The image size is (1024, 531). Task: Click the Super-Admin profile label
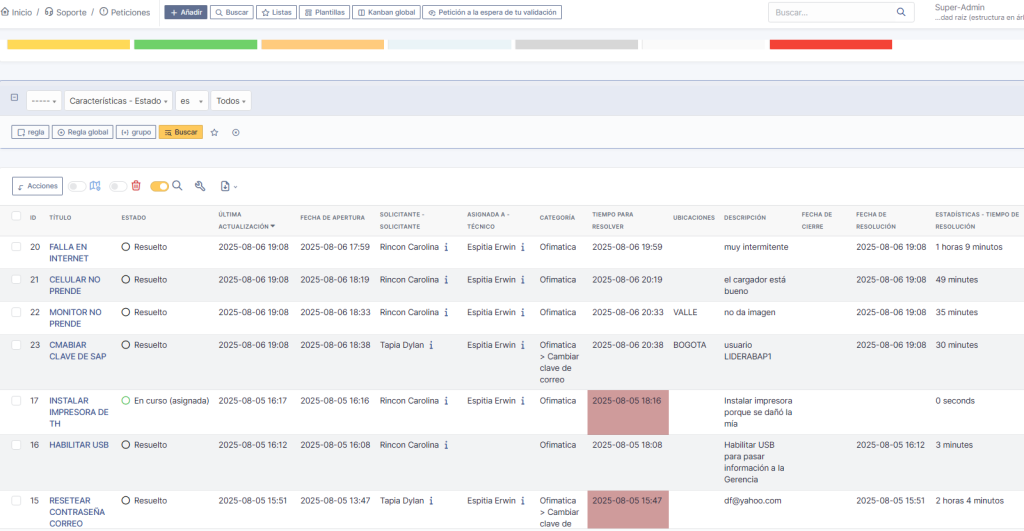pyautogui.click(x=959, y=7)
